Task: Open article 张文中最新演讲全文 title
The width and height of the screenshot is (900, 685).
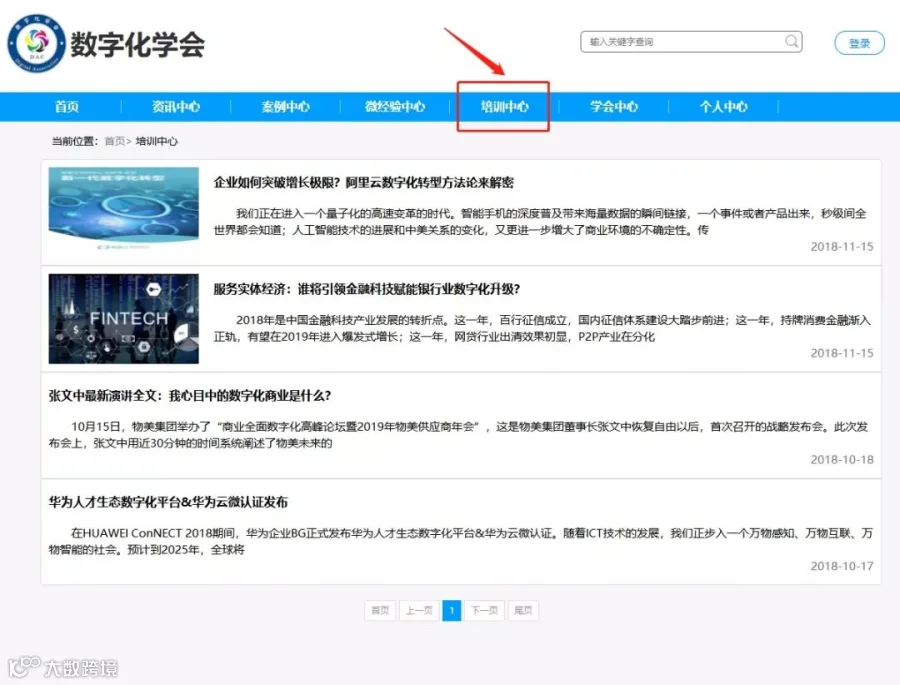Action: [190, 396]
